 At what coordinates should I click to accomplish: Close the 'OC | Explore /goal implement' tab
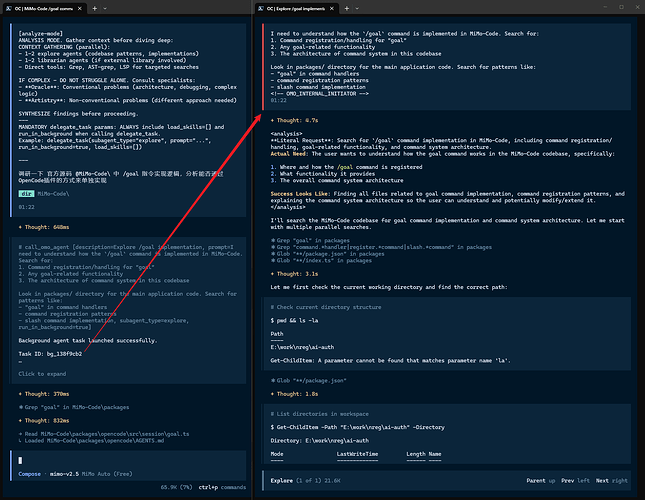tap(332, 8)
